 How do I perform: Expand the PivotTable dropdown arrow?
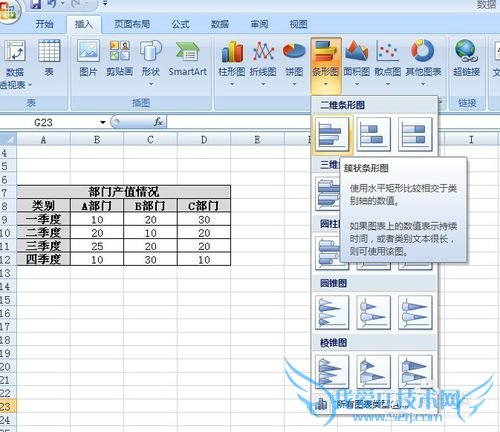[x=30, y=85]
